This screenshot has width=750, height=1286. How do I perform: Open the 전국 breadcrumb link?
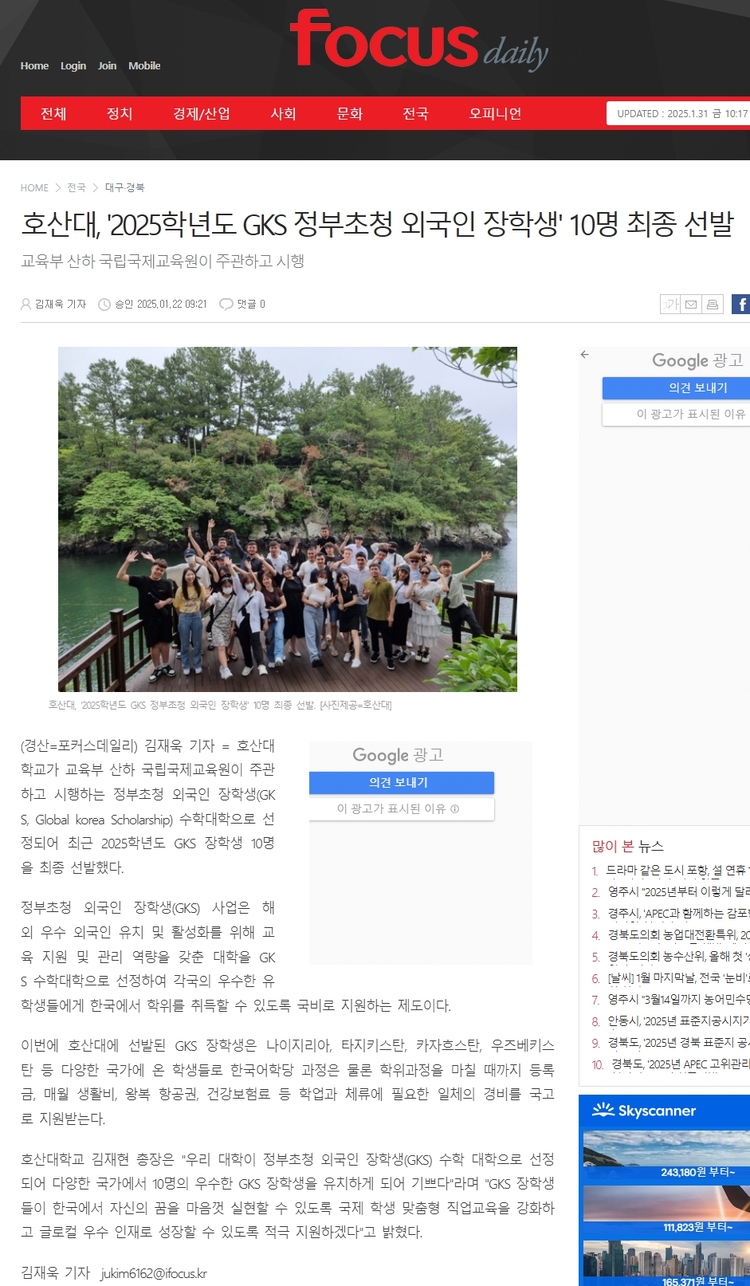76,188
